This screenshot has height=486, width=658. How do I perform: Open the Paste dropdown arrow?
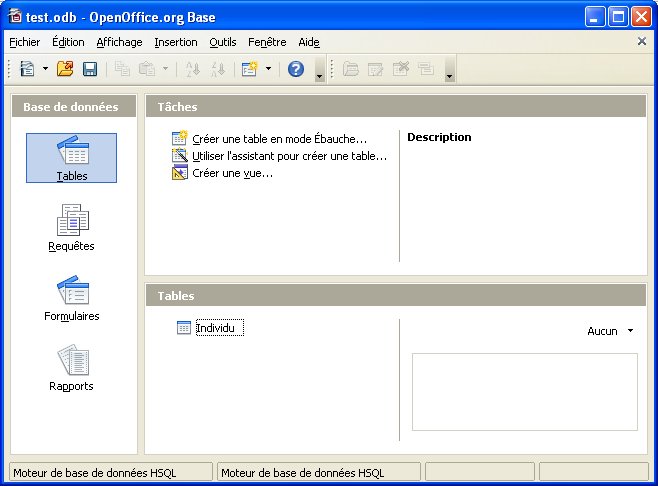tap(165, 68)
